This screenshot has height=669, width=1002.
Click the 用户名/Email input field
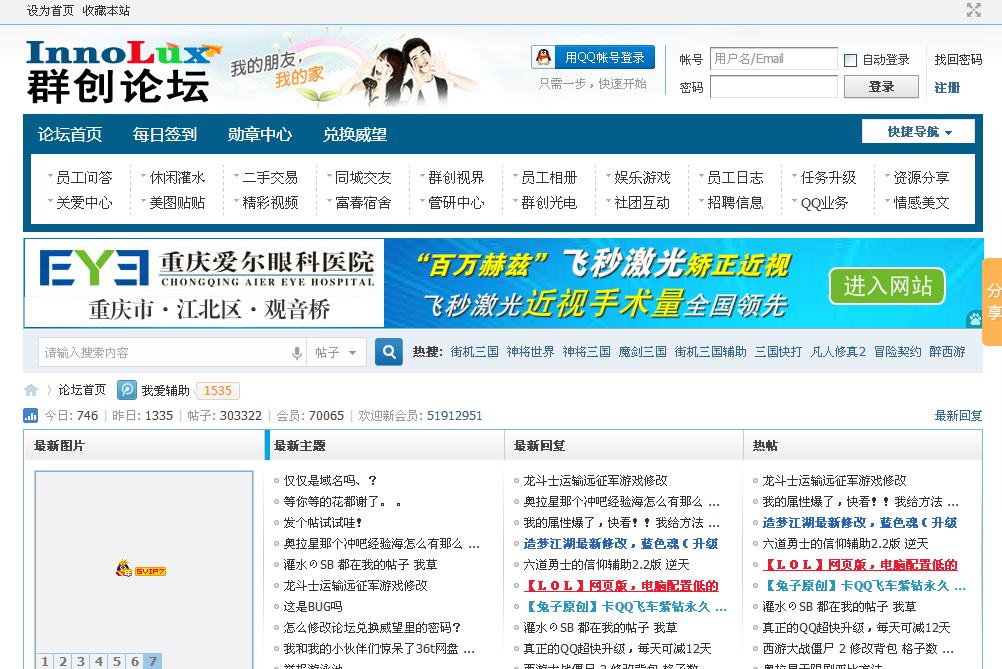pyautogui.click(x=773, y=59)
